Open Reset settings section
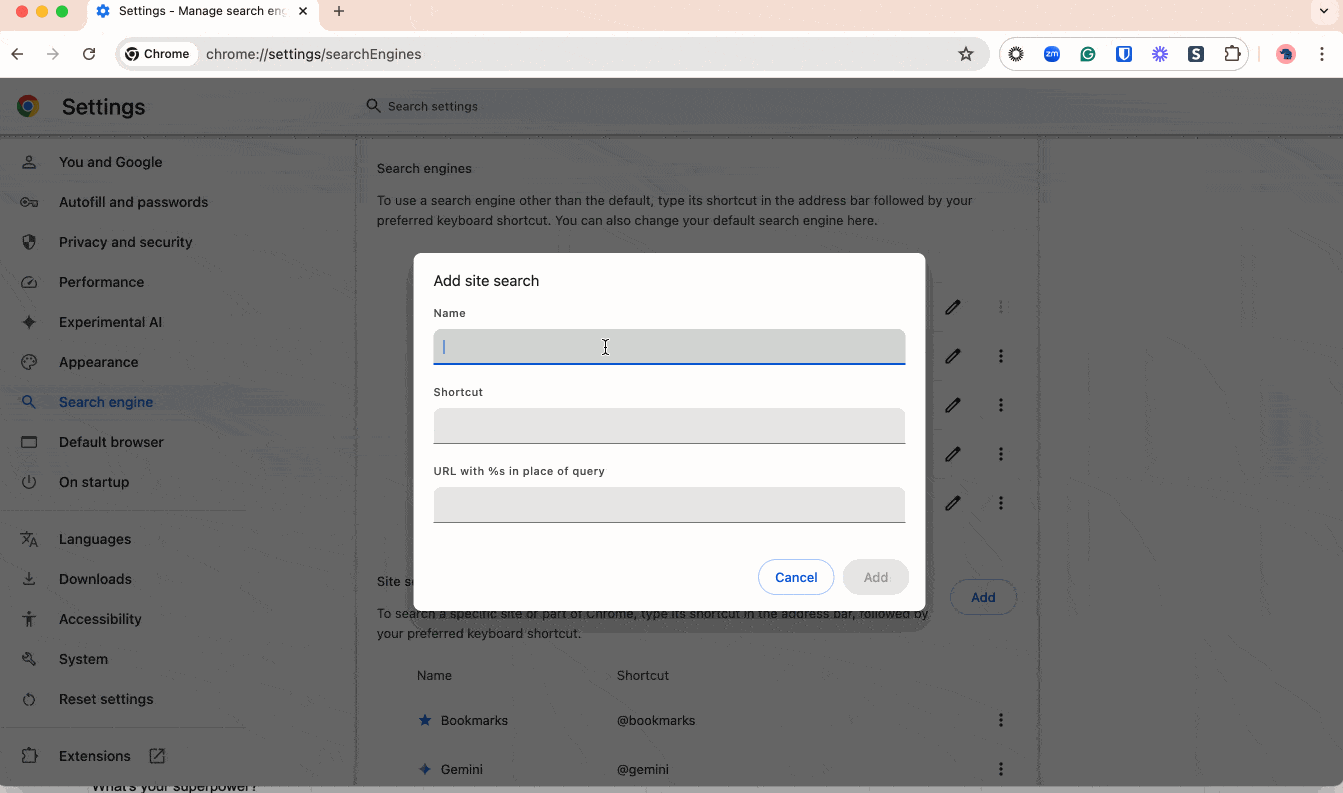Viewport: 1343px width, 793px height. [106, 699]
